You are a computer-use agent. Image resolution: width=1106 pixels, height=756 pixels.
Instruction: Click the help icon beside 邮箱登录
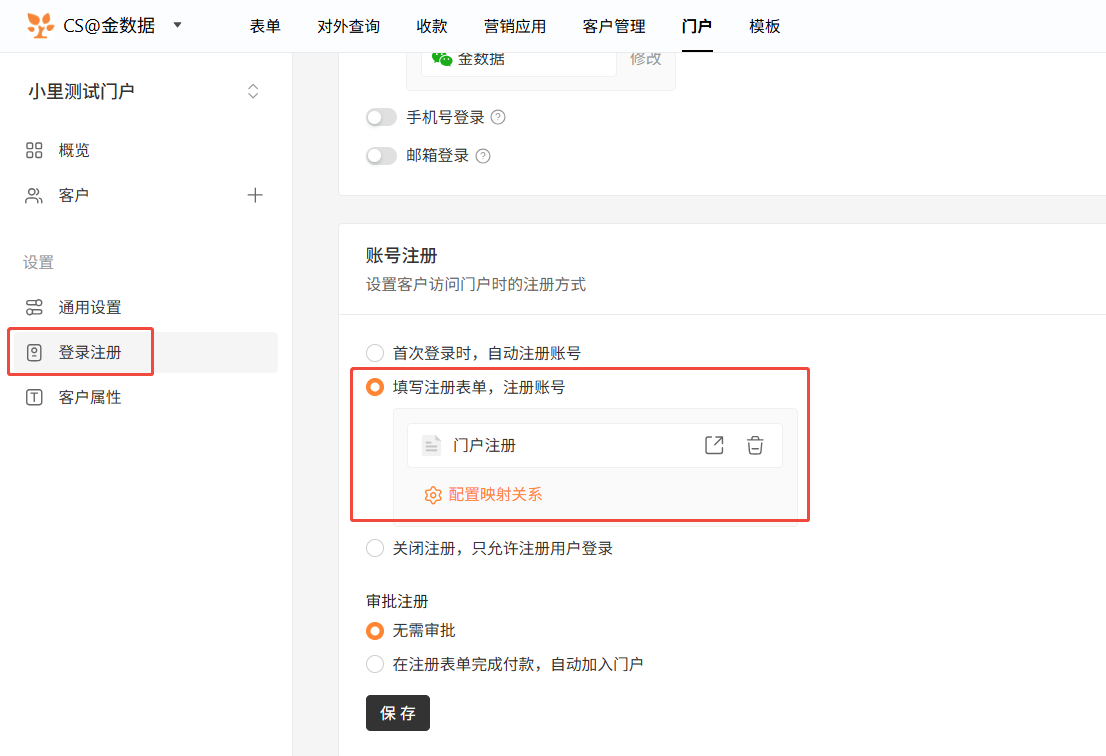[483, 156]
